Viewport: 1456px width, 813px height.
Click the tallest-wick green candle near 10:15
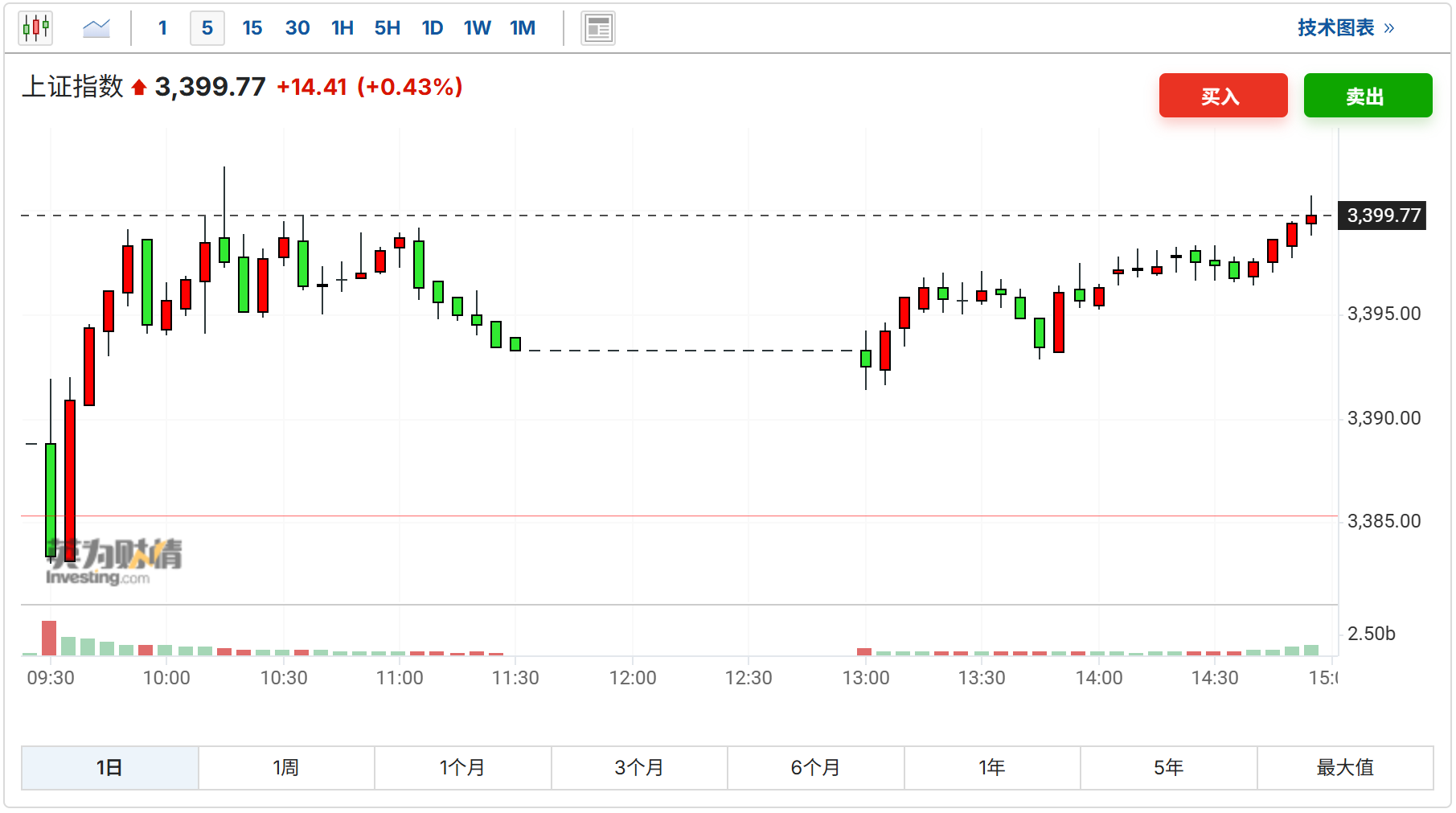(224, 249)
